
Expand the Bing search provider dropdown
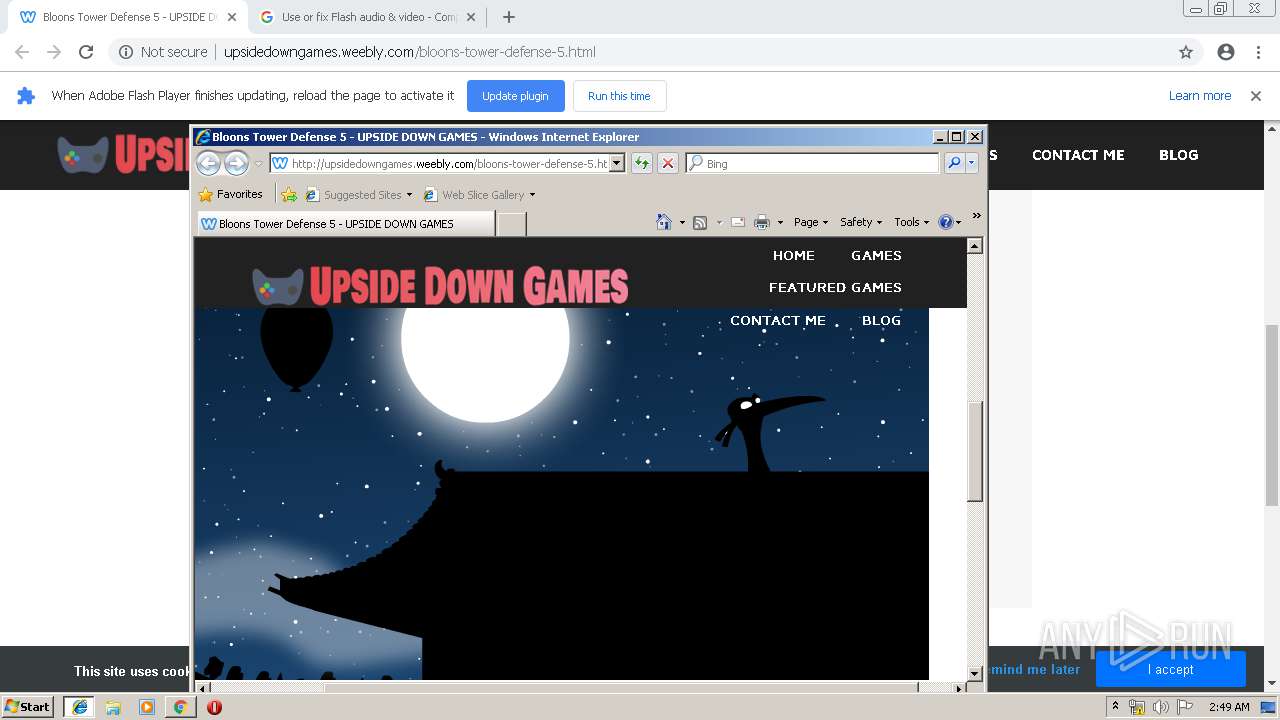[x=971, y=163]
